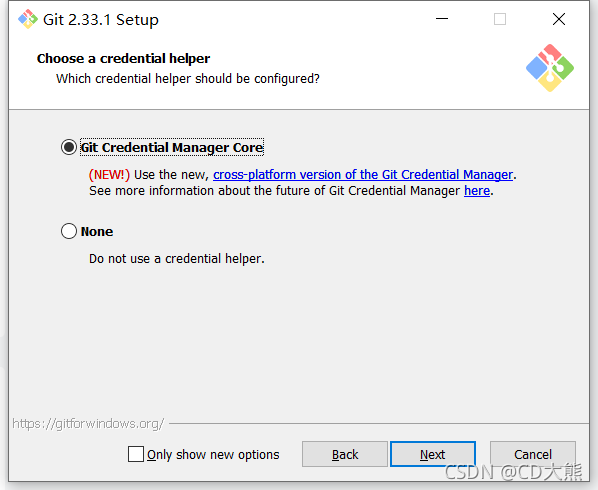Viewport: 598px width, 490px height.
Task: Click the red (NEW!) tag text
Action: tap(109, 175)
